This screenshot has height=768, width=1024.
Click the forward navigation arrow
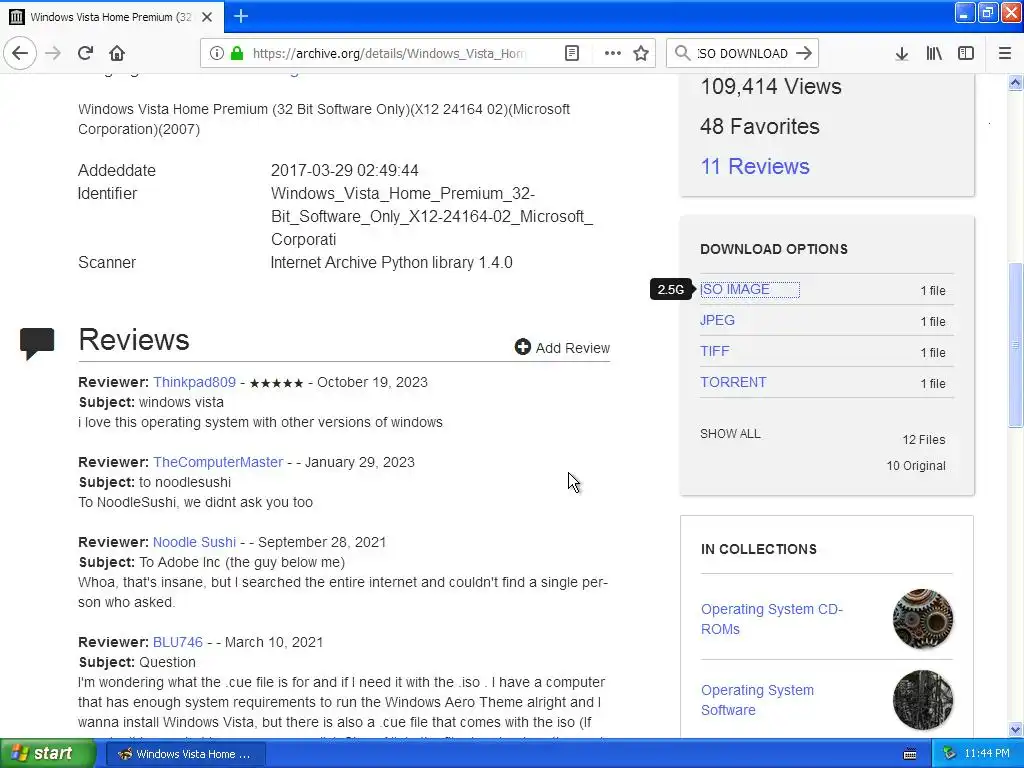coord(53,53)
